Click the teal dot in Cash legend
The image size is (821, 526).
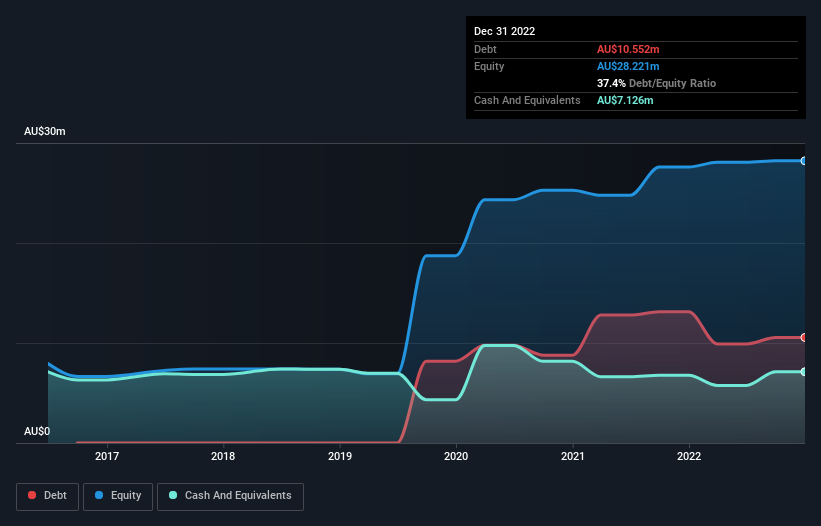(x=173, y=495)
